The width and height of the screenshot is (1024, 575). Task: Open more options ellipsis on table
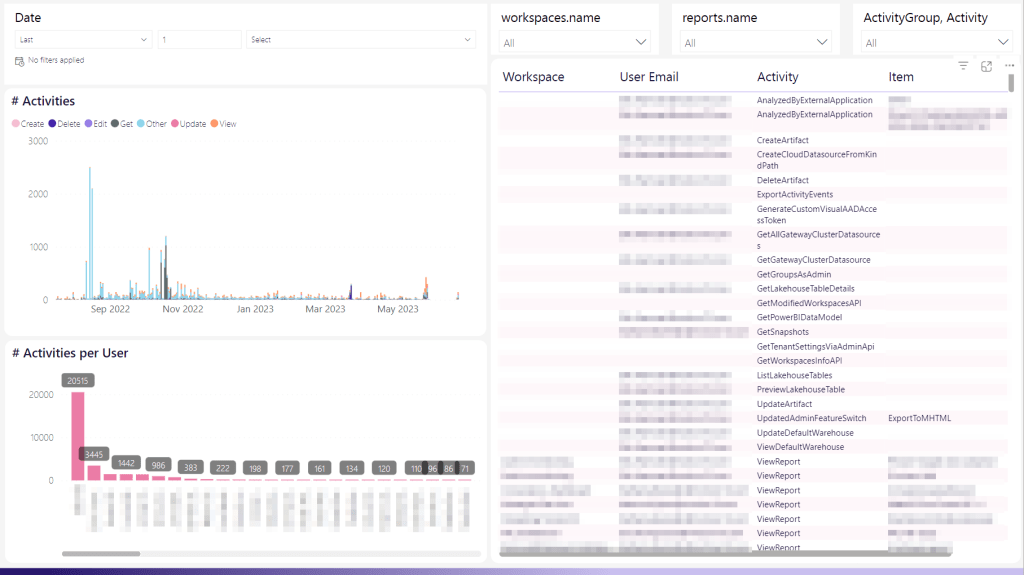coord(1008,66)
